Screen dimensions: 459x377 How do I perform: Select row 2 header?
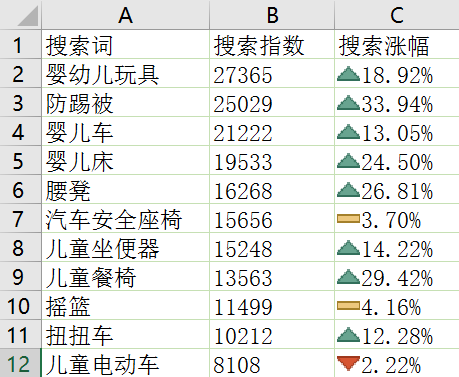pos(20,73)
